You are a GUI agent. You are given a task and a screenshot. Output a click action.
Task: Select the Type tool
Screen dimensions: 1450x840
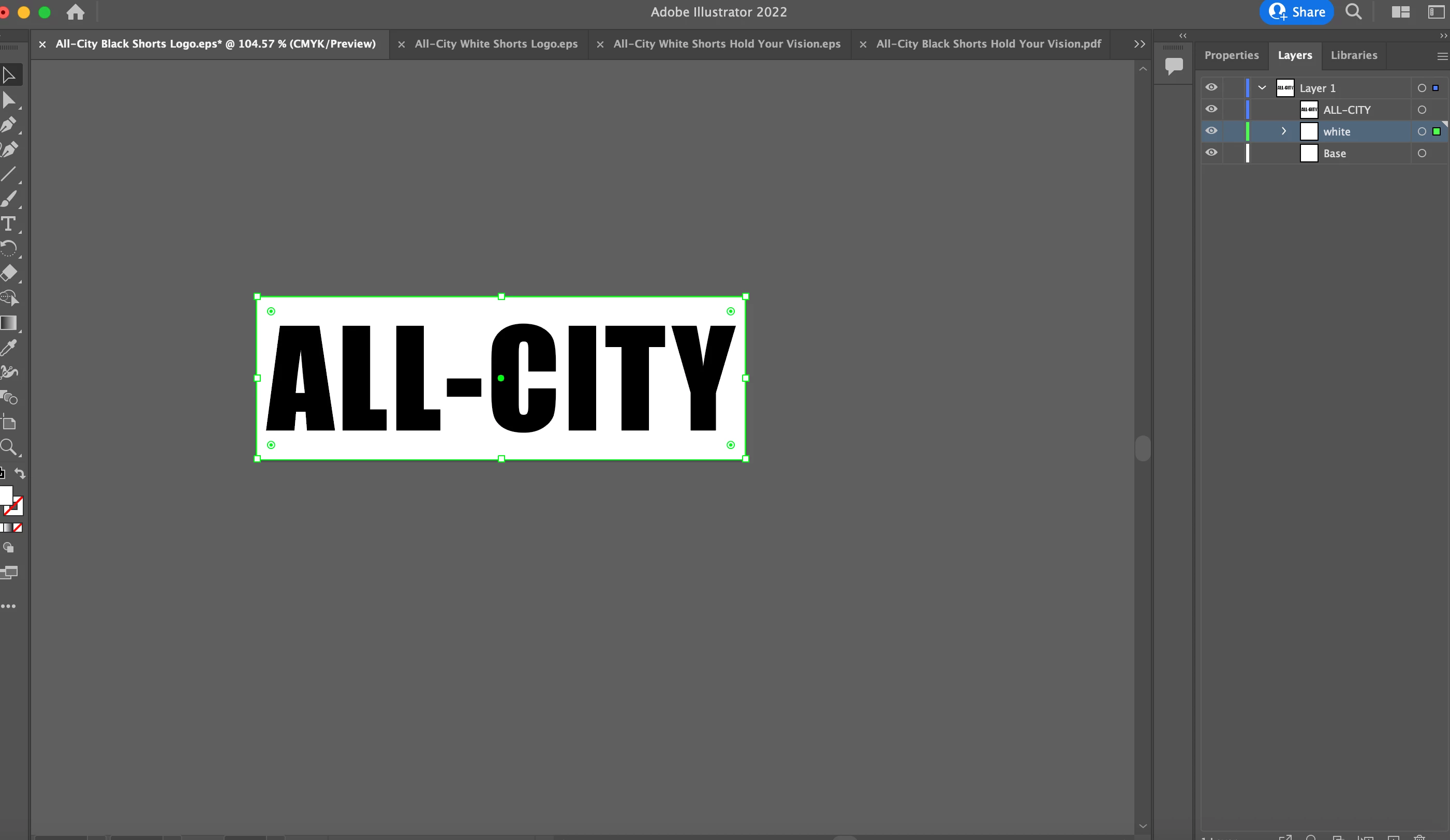tap(9, 223)
